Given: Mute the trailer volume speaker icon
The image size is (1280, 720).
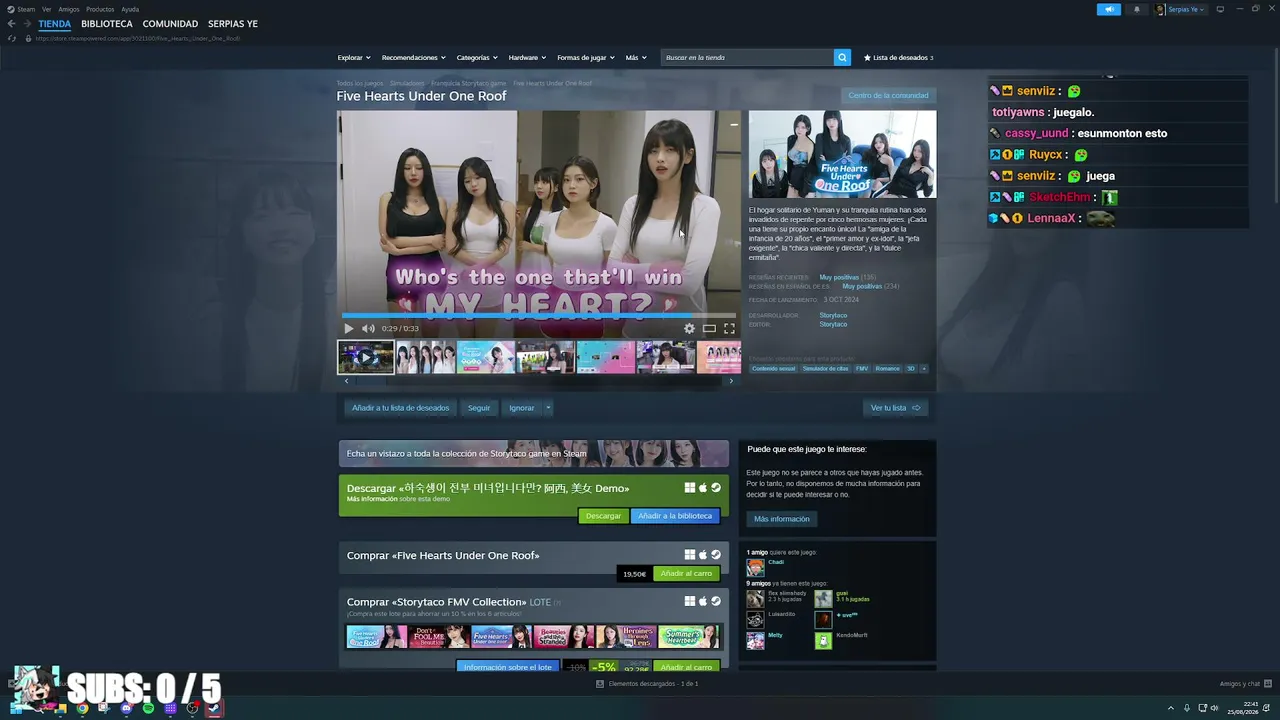Looking at the screenshot, I should coord(368,328).
